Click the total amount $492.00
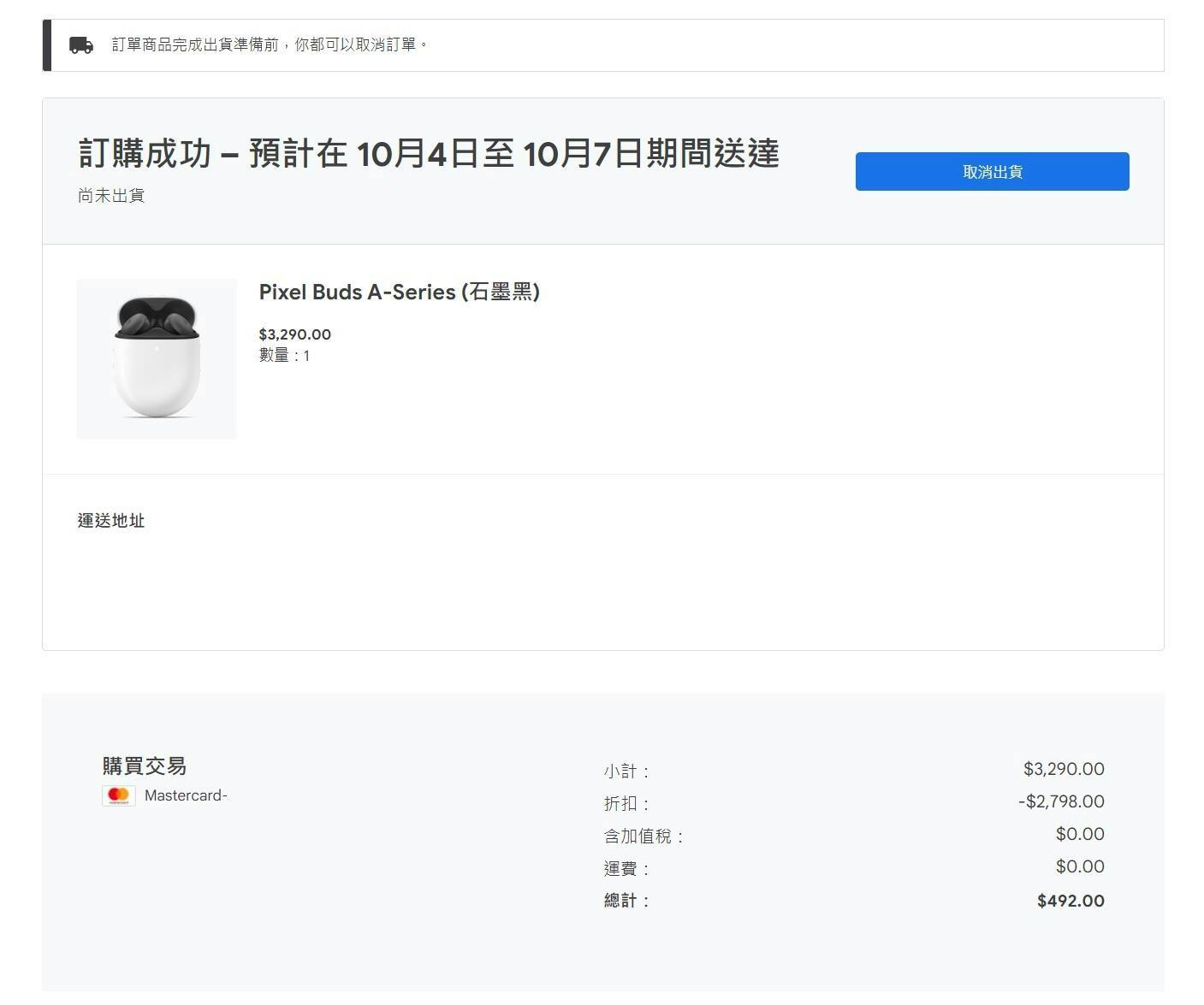Screen dimensions: 1204x1005 [x=1071, y=901]
